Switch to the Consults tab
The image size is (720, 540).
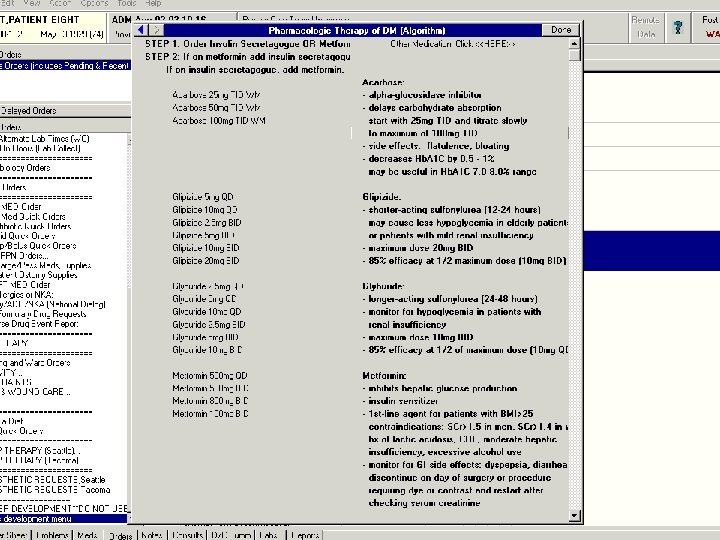pos(187,535)
